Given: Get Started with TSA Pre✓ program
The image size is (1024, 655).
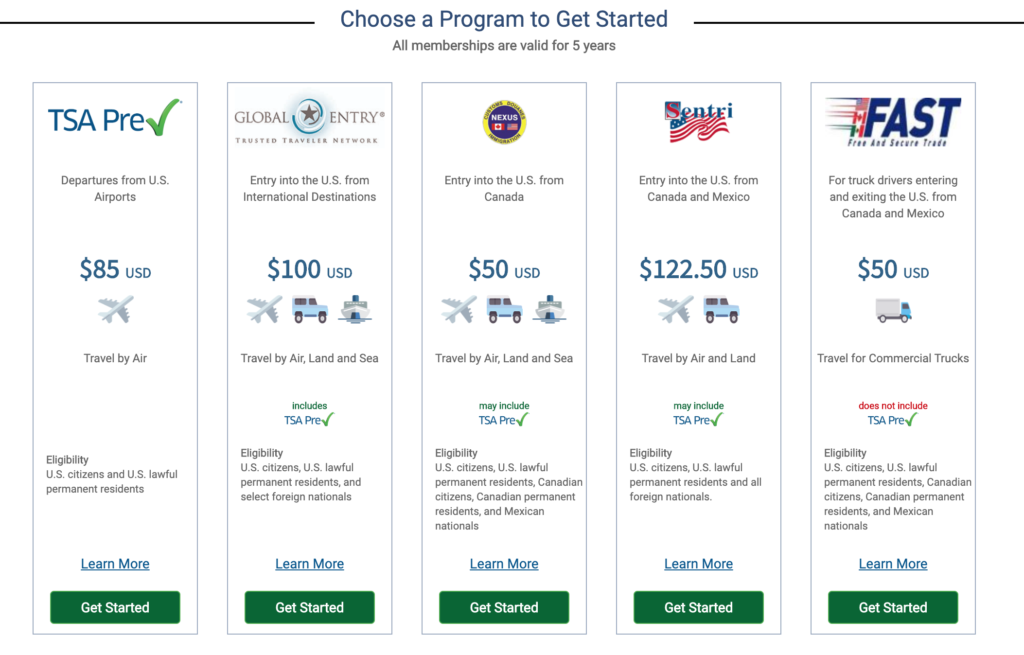Looking at the screenshot, I should [115, 607].
